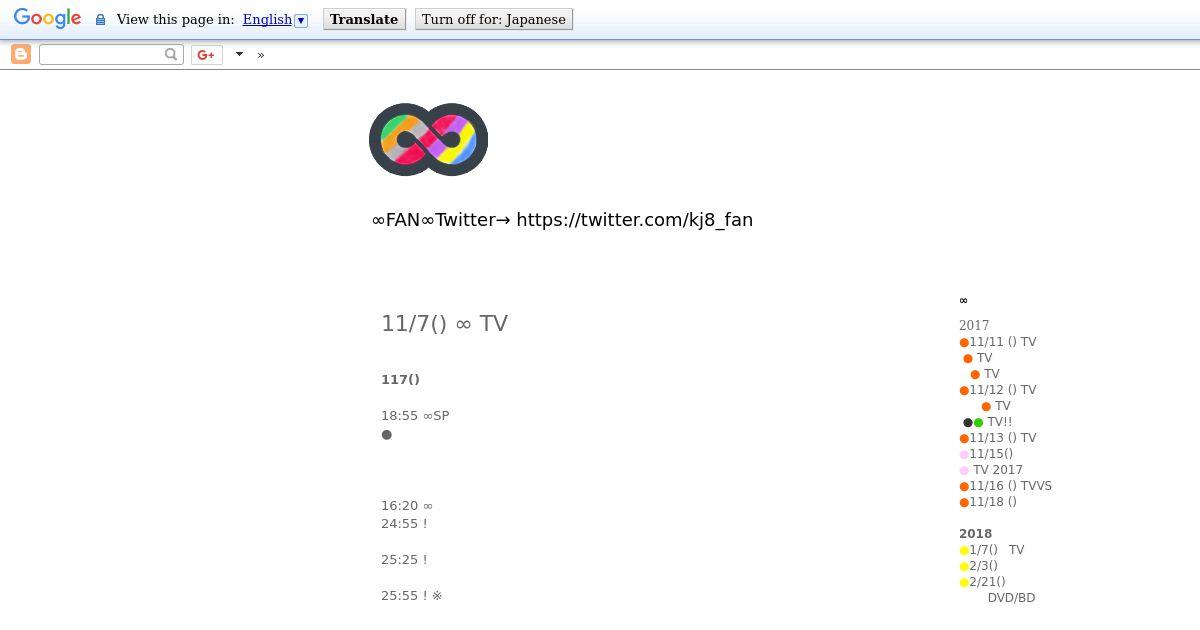Viewport: 1200px width, 630px height.
Task: Open the 11/7() ∞ TV post title
Action: click(x=444, y=323)
